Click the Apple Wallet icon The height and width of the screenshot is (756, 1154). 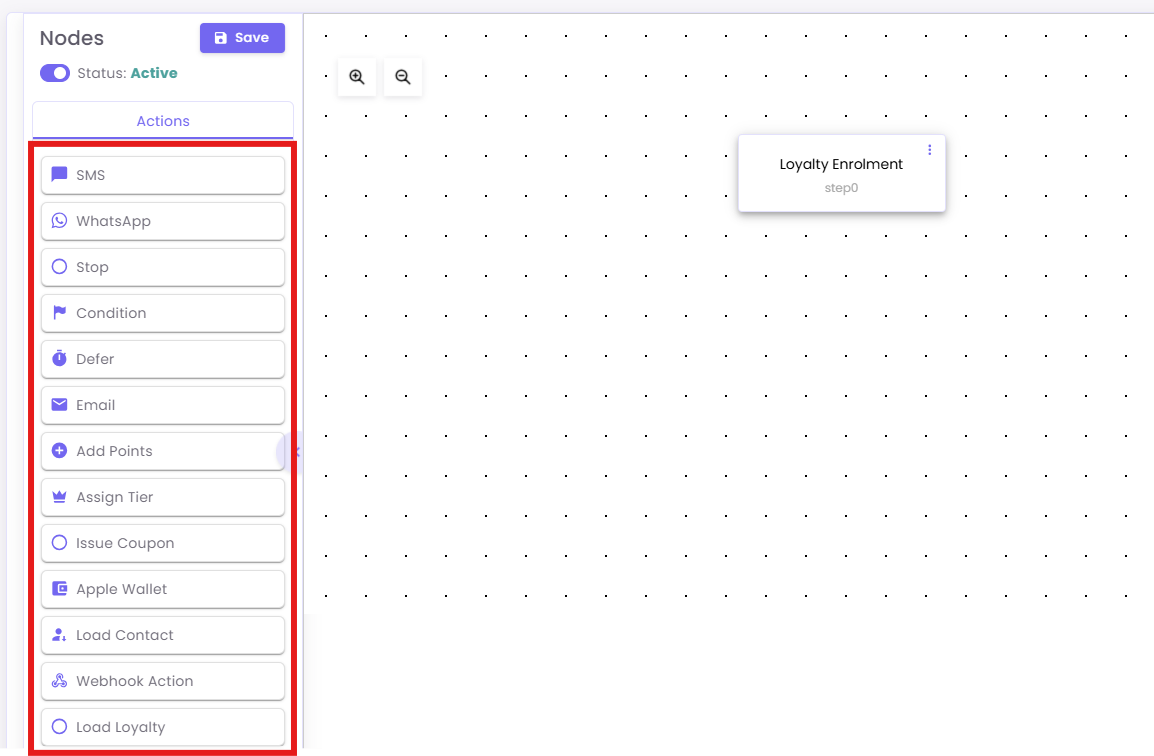59,589
